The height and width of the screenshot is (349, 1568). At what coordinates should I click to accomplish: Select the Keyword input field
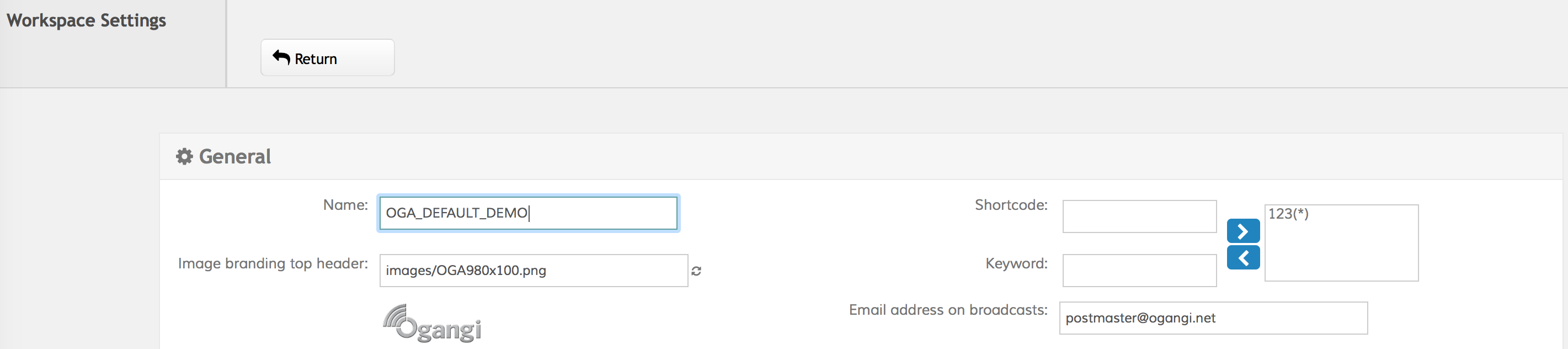[1139, 271]
